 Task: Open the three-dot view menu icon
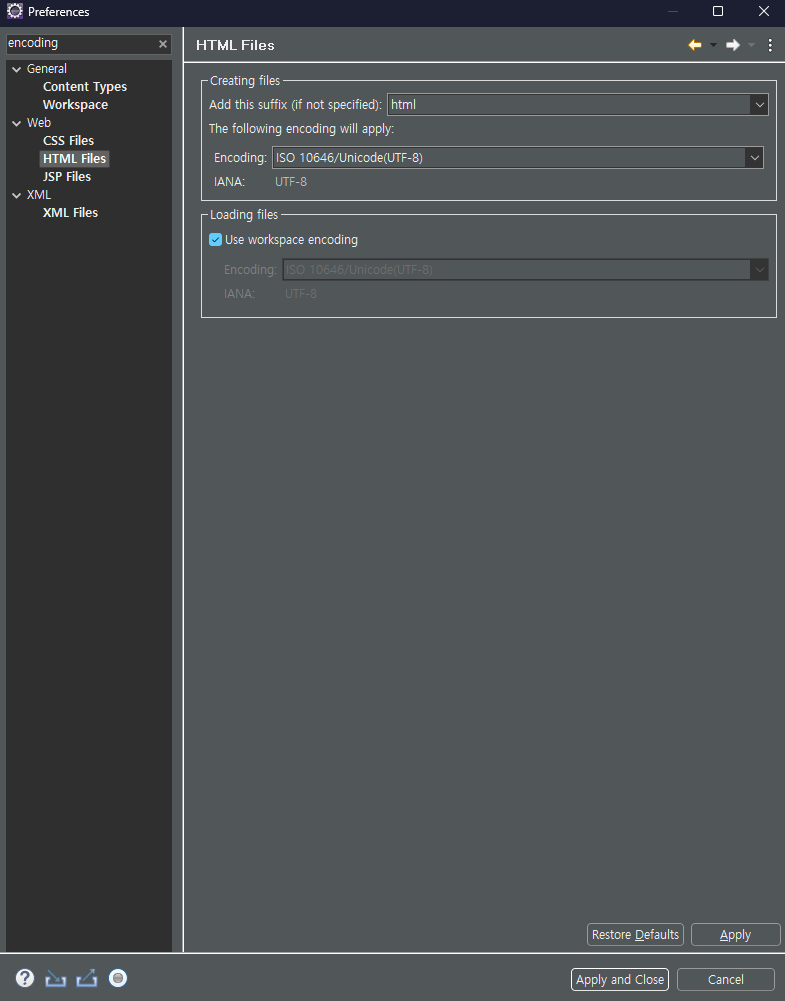[x=770, y=45]
